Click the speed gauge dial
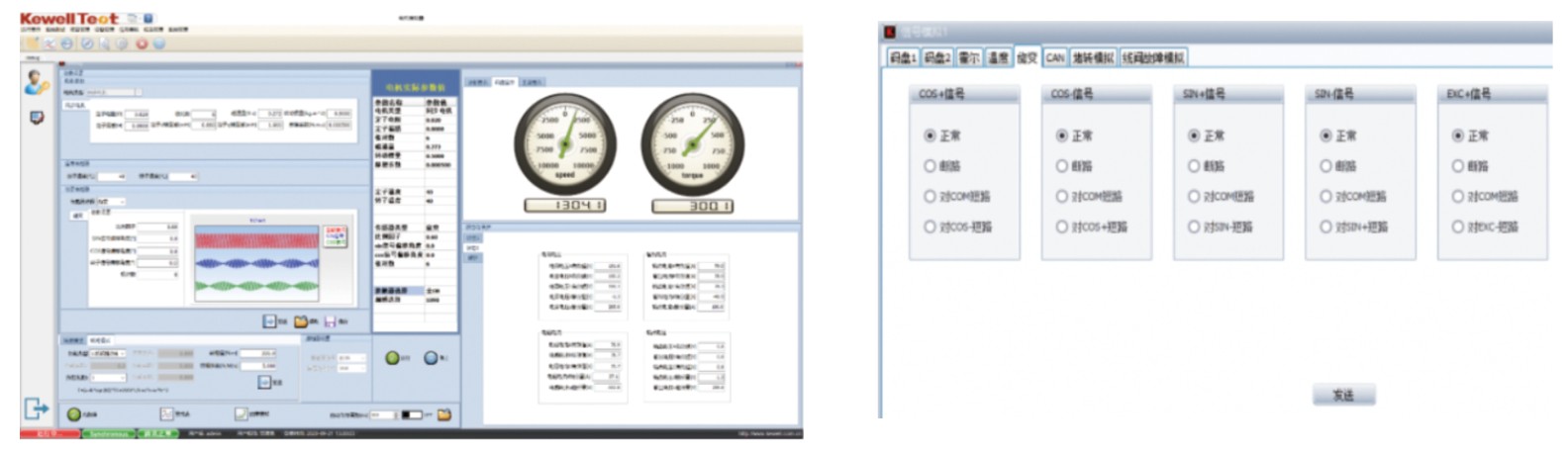This screenshot has height=458, width=1568. tap(564, 144)
